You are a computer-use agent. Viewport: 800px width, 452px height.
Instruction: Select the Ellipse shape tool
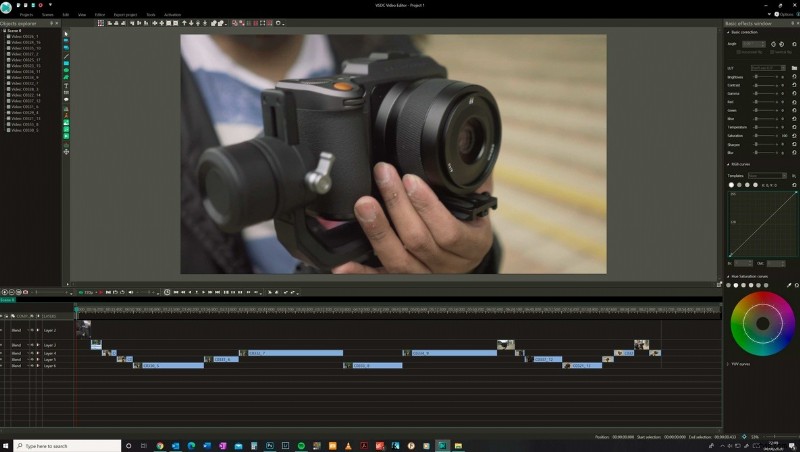pyautogui.click(x=66, y=70)
